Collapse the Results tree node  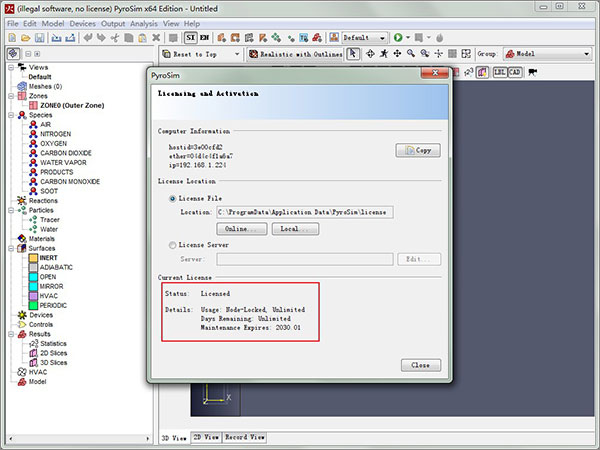click(x=11, y=334)
